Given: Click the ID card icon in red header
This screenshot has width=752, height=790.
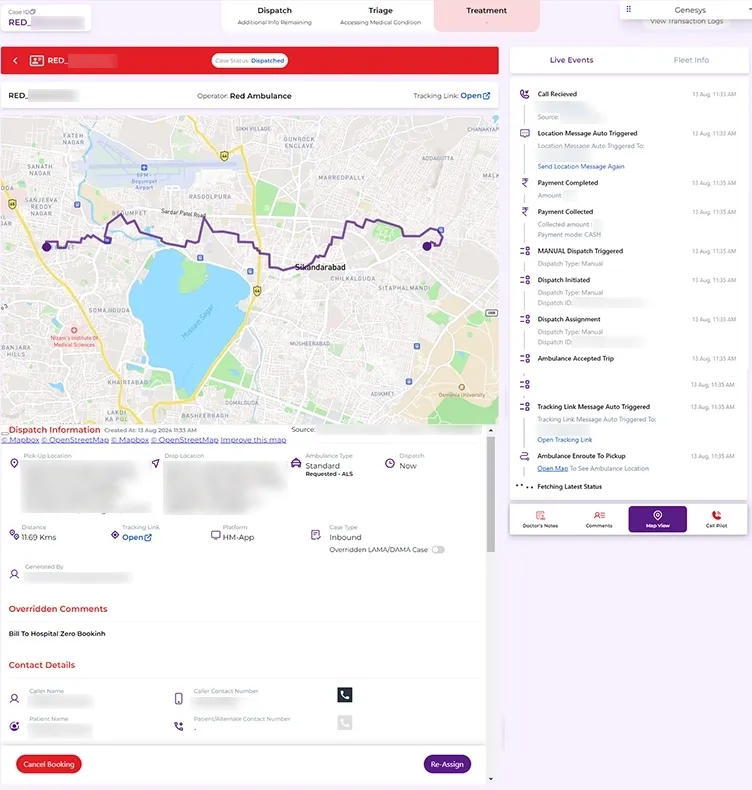Looking at the screenshot, I should pyautogui.click(x=37, y=60).
